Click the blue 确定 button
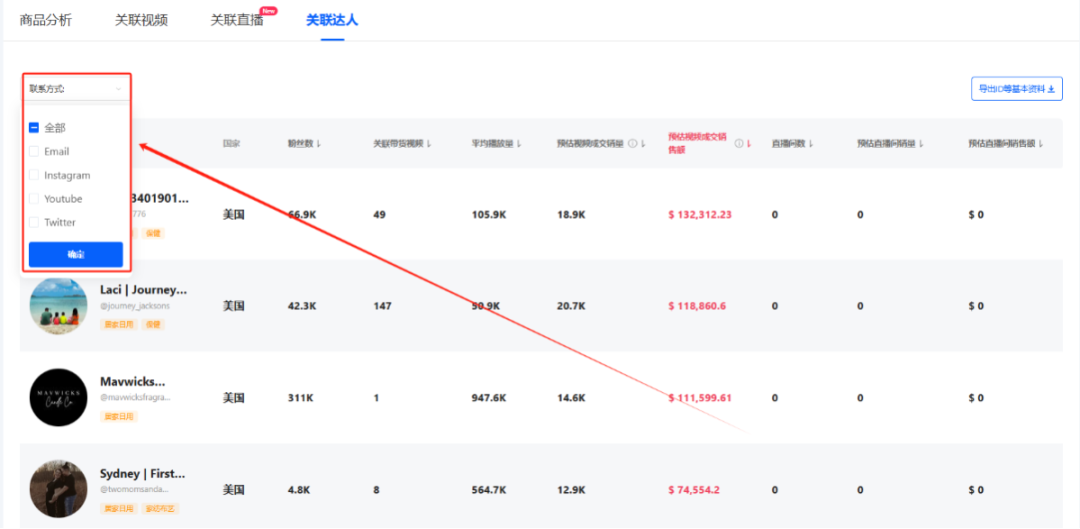 point(76,255)
